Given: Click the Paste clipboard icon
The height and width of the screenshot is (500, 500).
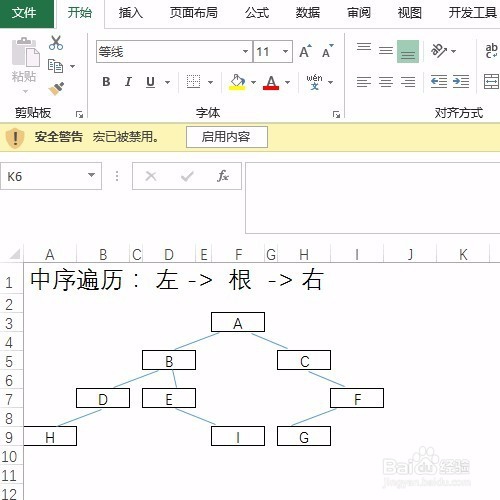Looking at the screenshot, I should (25, 52).
